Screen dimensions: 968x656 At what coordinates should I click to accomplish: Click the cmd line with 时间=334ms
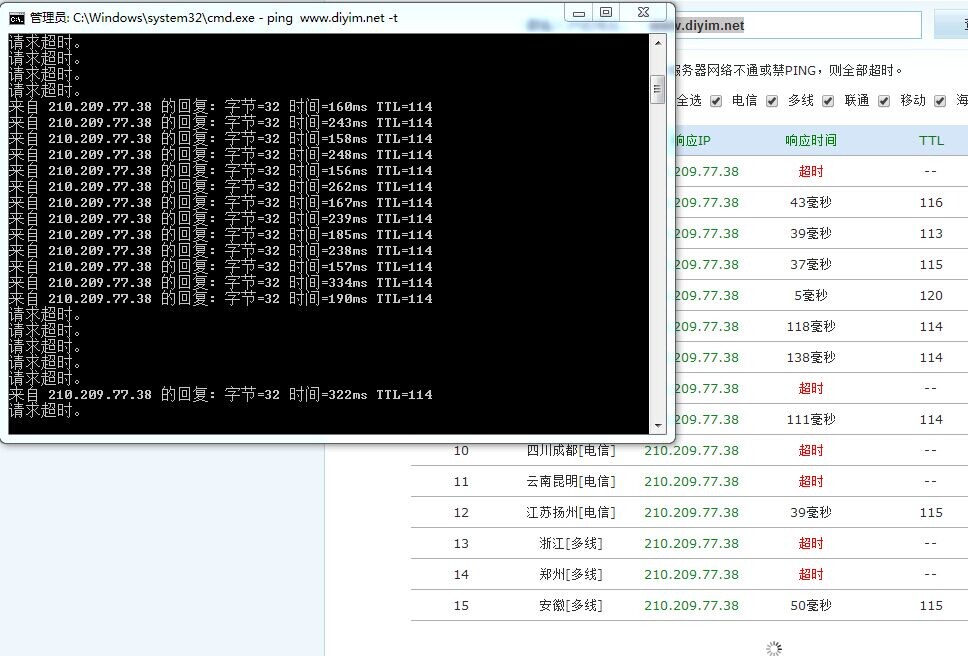220,283
